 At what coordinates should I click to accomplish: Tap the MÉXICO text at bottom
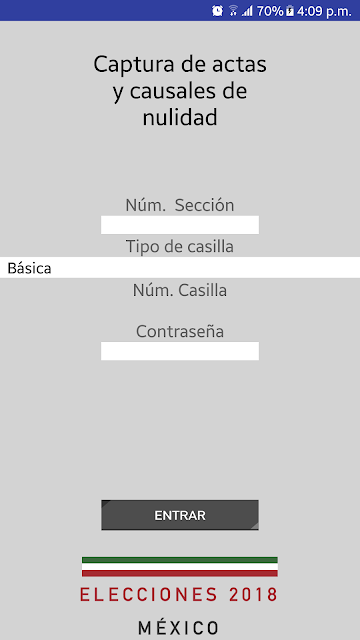click(179, 627)
